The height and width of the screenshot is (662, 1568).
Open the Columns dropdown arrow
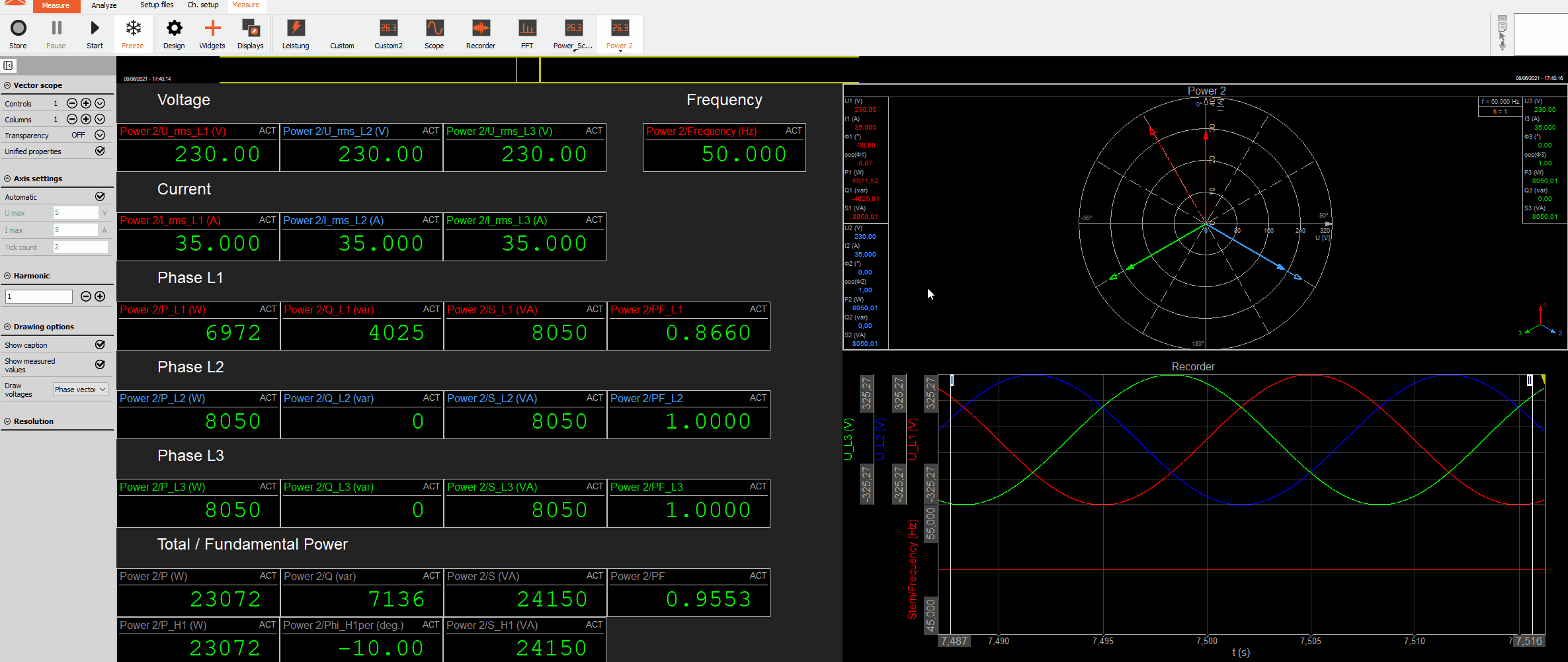click(100, 119)
